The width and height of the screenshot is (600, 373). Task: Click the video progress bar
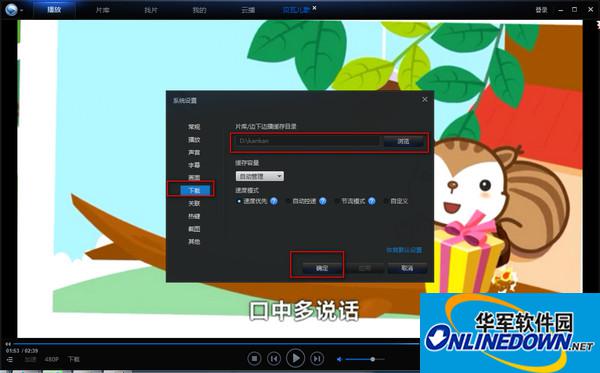[x=218, y=344]
